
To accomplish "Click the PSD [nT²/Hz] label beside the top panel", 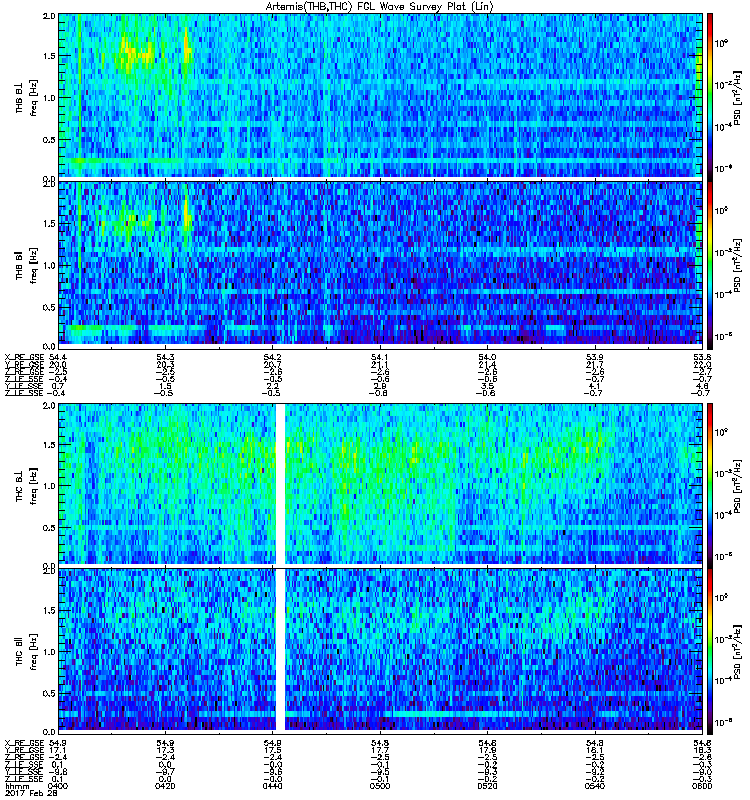I will [x=737, y=97].
